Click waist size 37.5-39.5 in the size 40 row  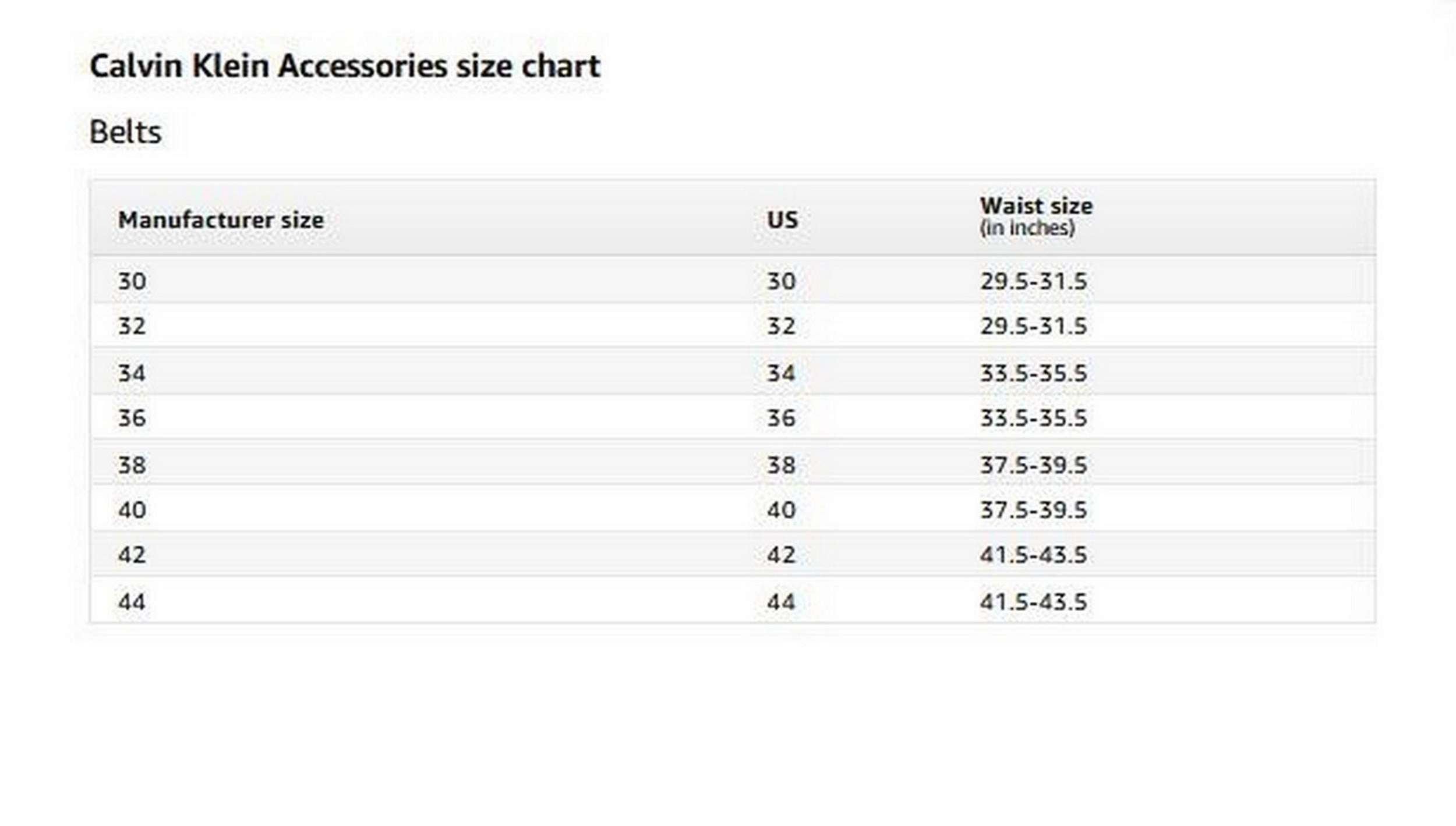(x=1033, y=510)
